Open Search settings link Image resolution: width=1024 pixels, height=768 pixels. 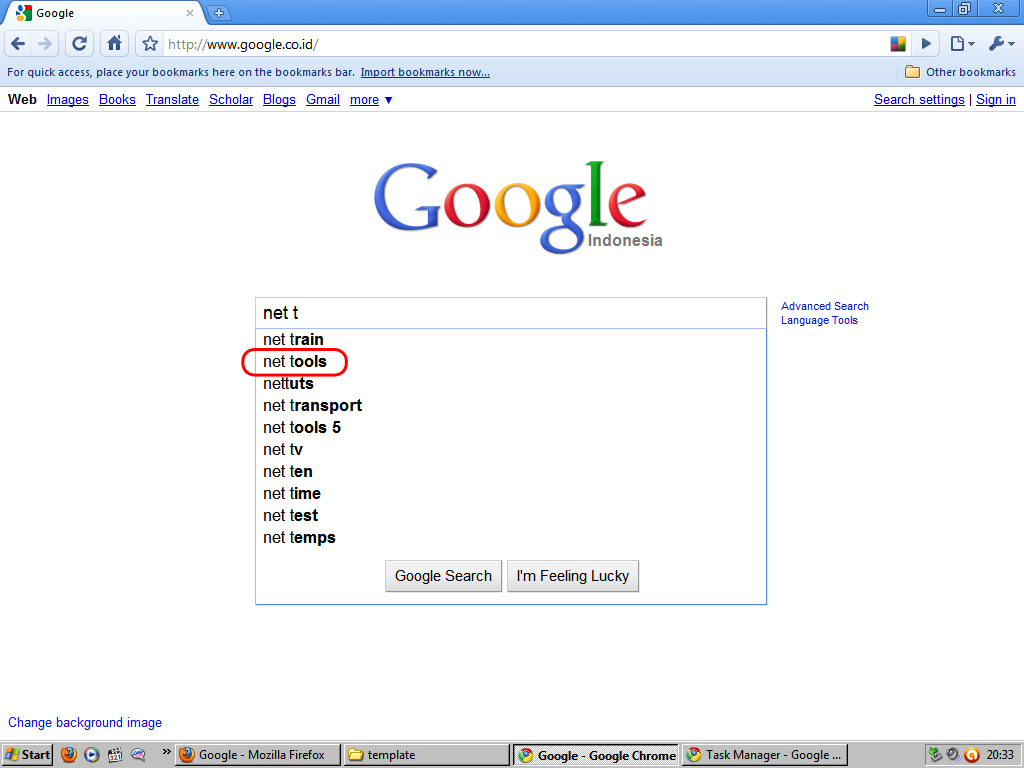pos(919,99)
